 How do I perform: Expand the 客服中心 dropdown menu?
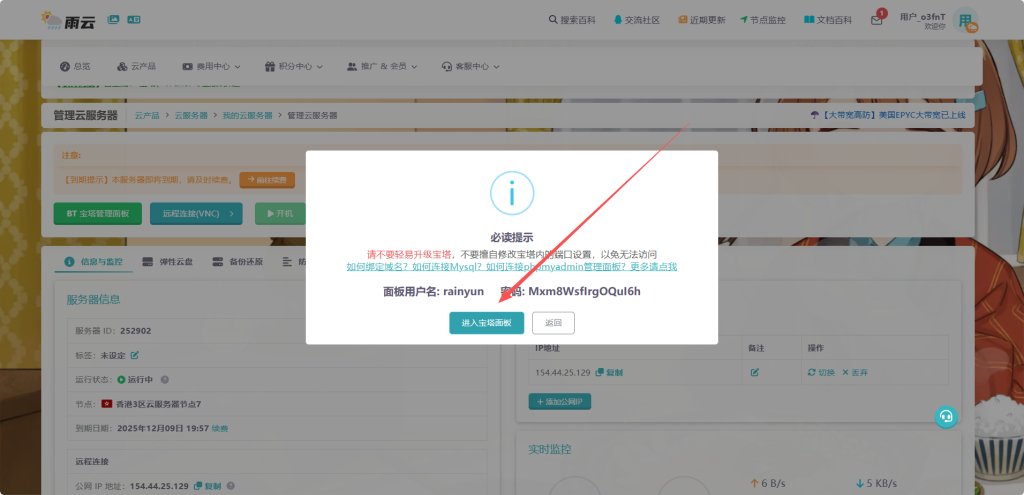pyautogui.click(x=470, y=66)
